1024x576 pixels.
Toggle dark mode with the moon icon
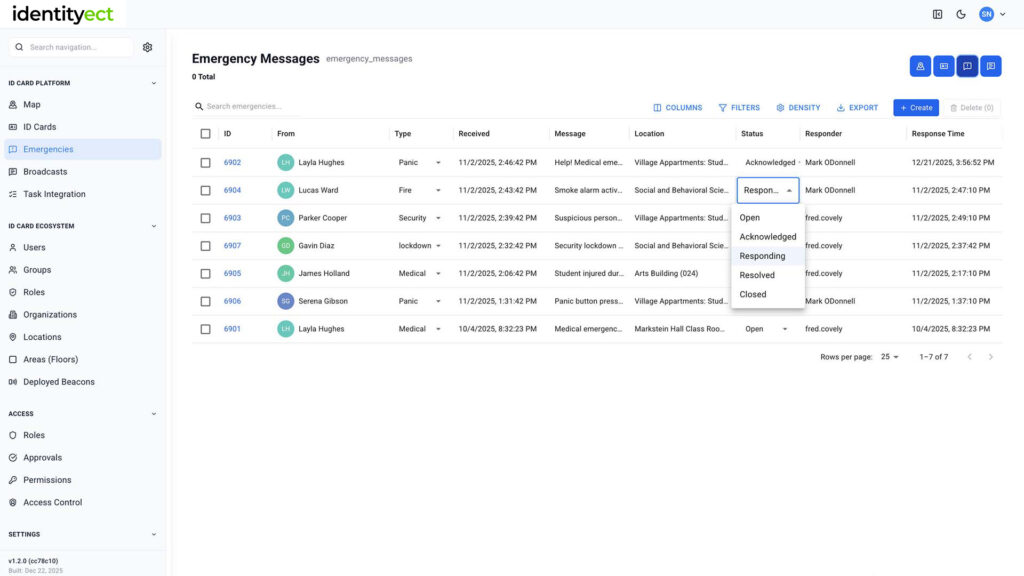tap(961, 14)
